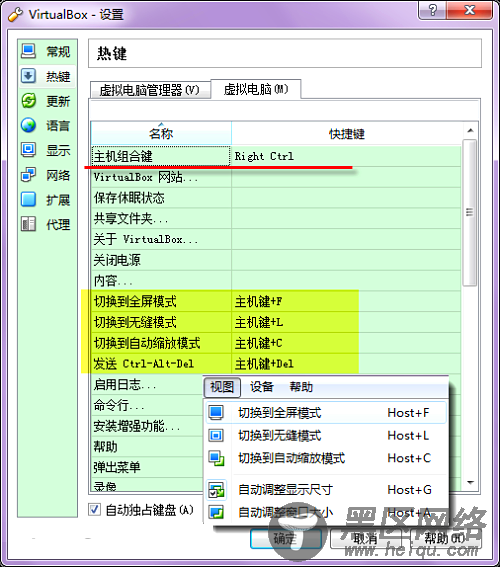Select the 主机组合键 row name
The height and width of the screenshot is (567, 500).
click(x=161, y=157)
